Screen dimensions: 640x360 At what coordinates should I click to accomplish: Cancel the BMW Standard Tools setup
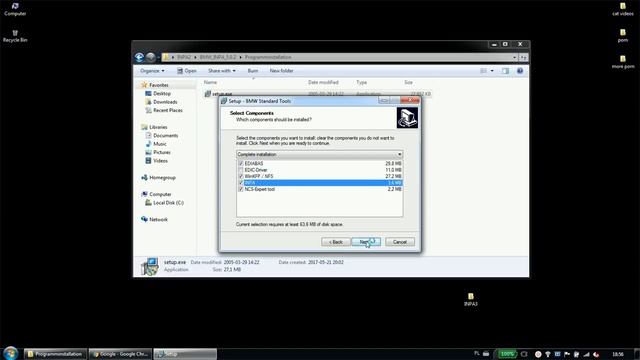[x=400, y=242]
